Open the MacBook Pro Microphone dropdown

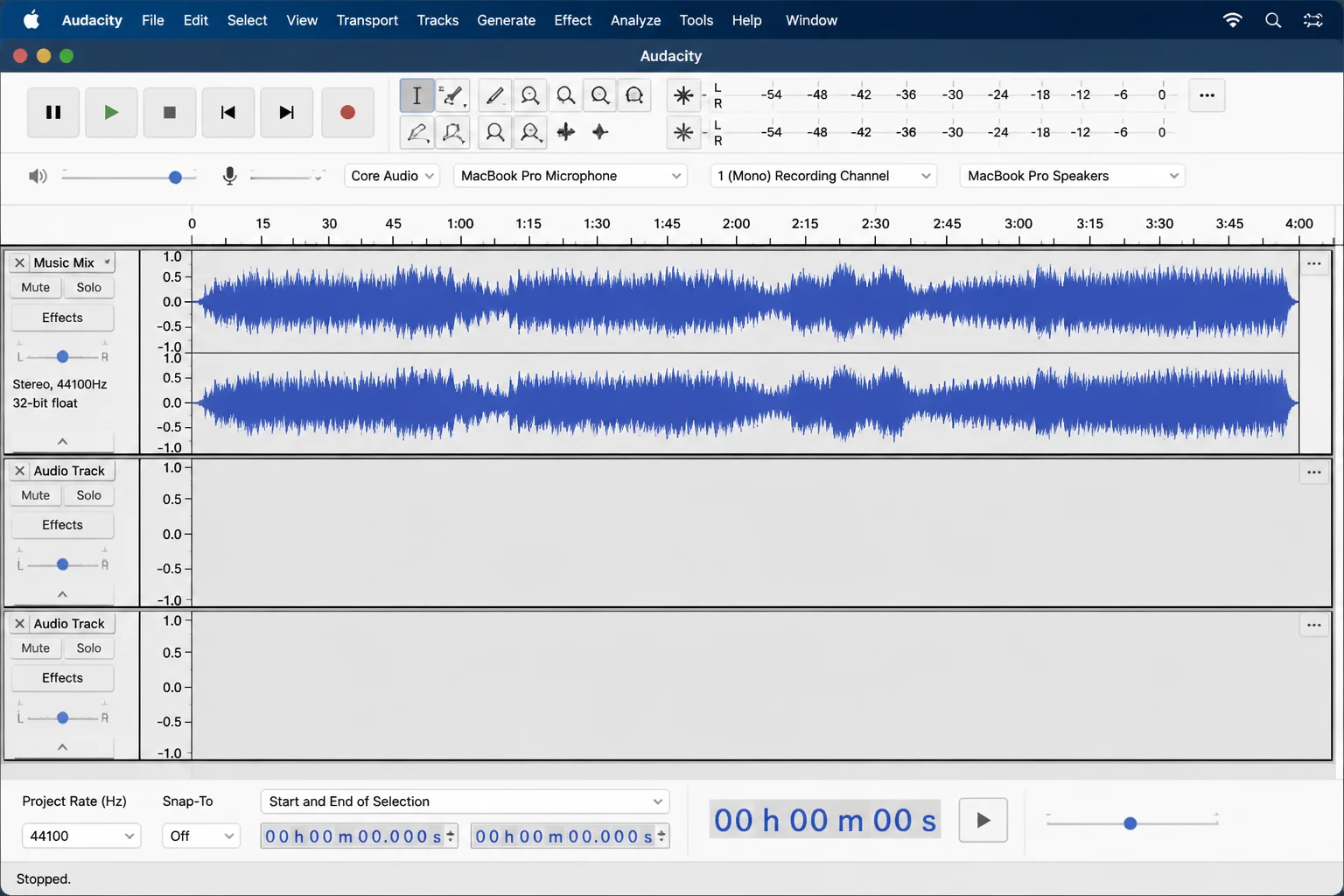tap(570, 176)
